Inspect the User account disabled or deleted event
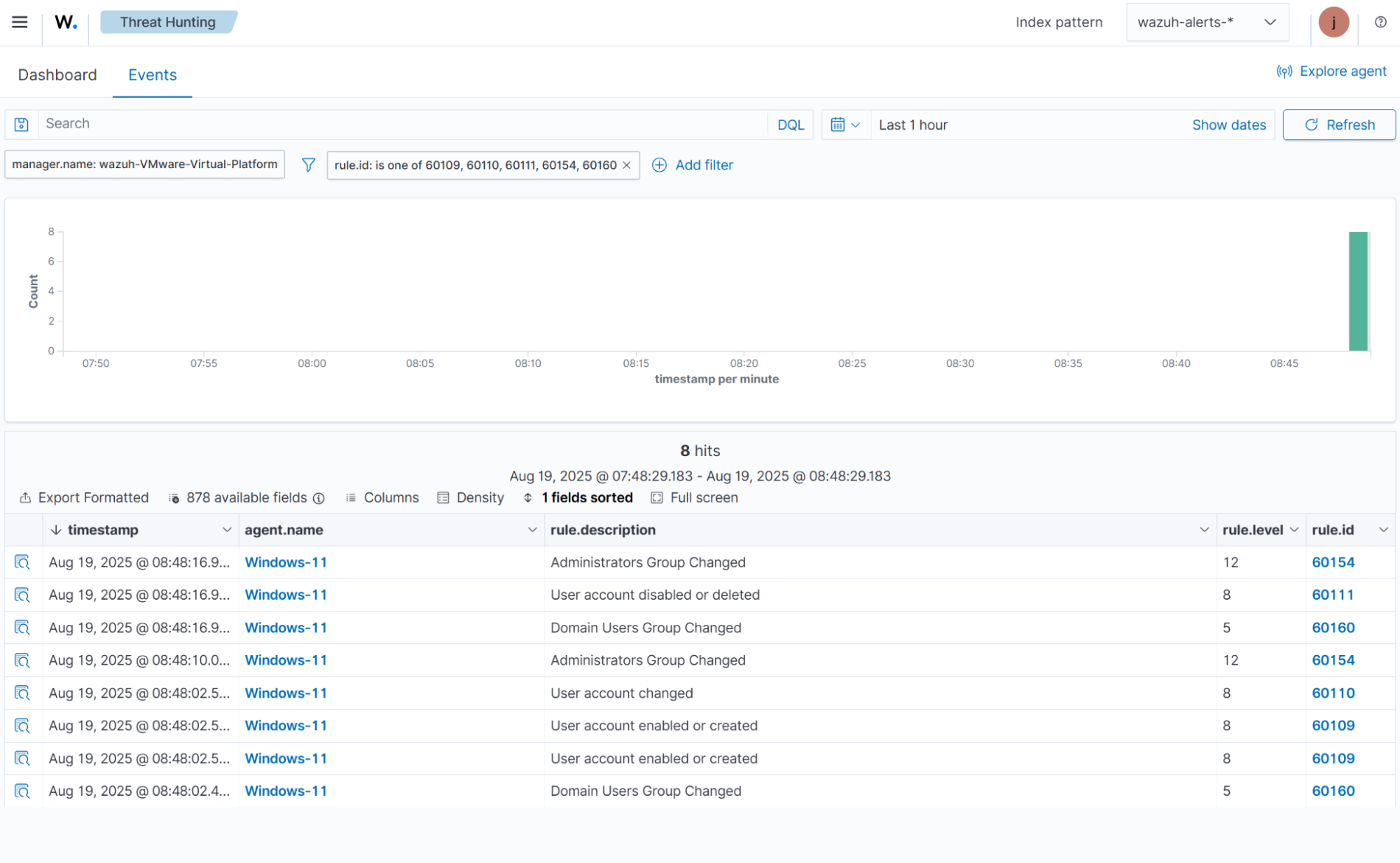 point(22,595)
